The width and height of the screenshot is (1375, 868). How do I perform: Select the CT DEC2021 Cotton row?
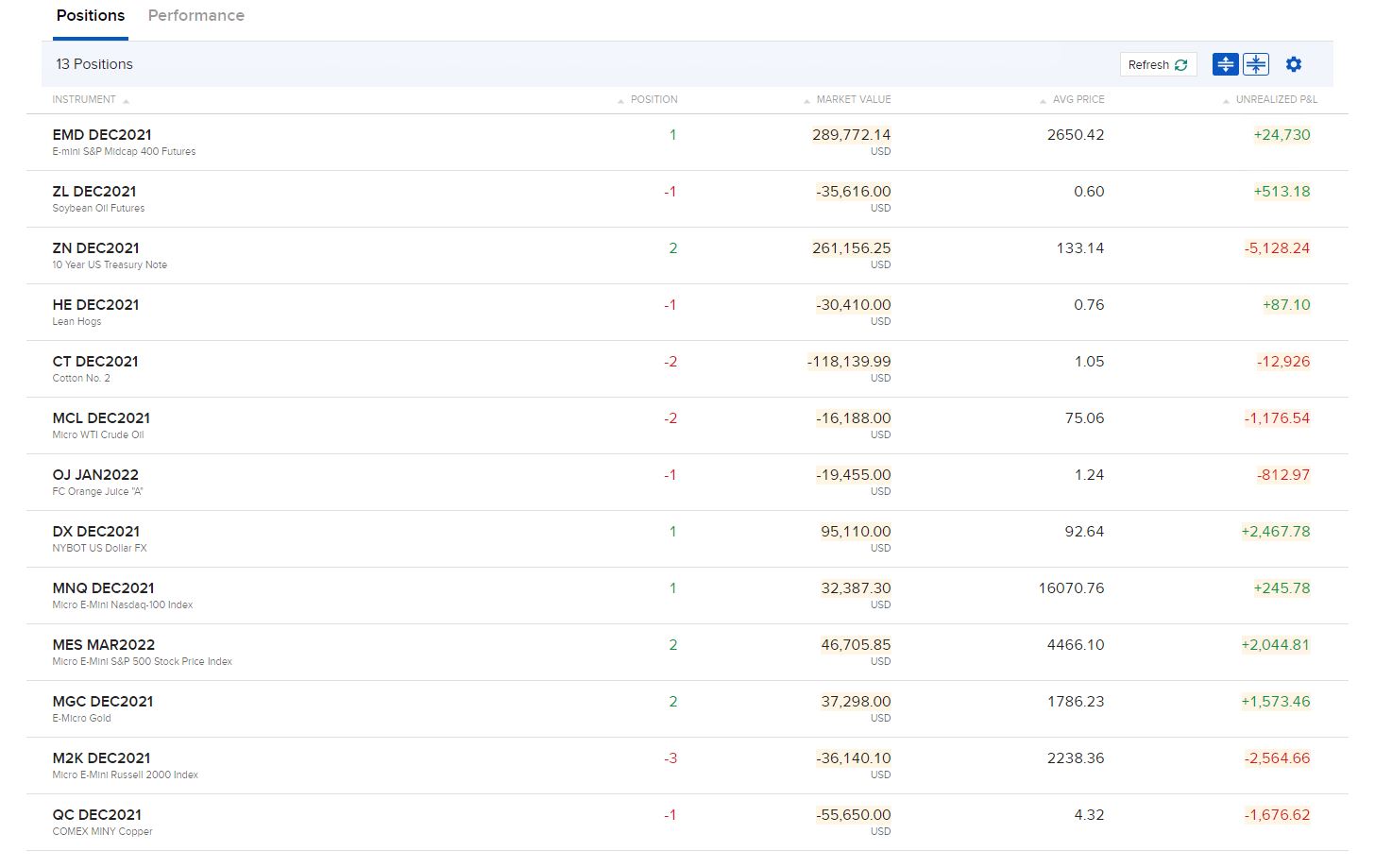coord(95,362)
